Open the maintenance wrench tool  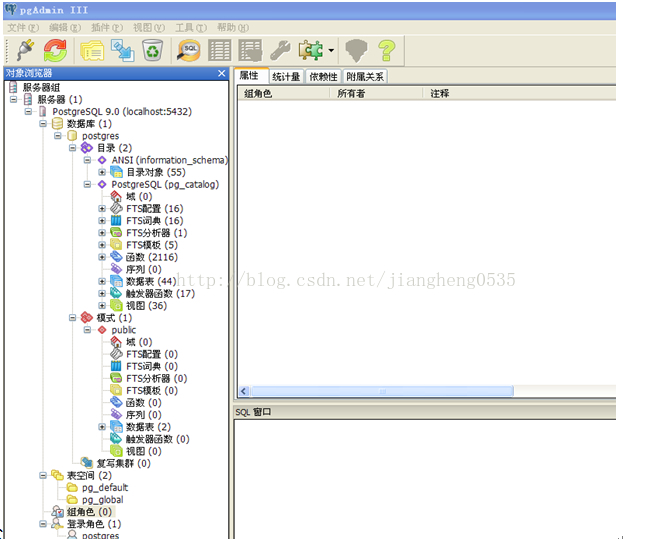[280, 51]
